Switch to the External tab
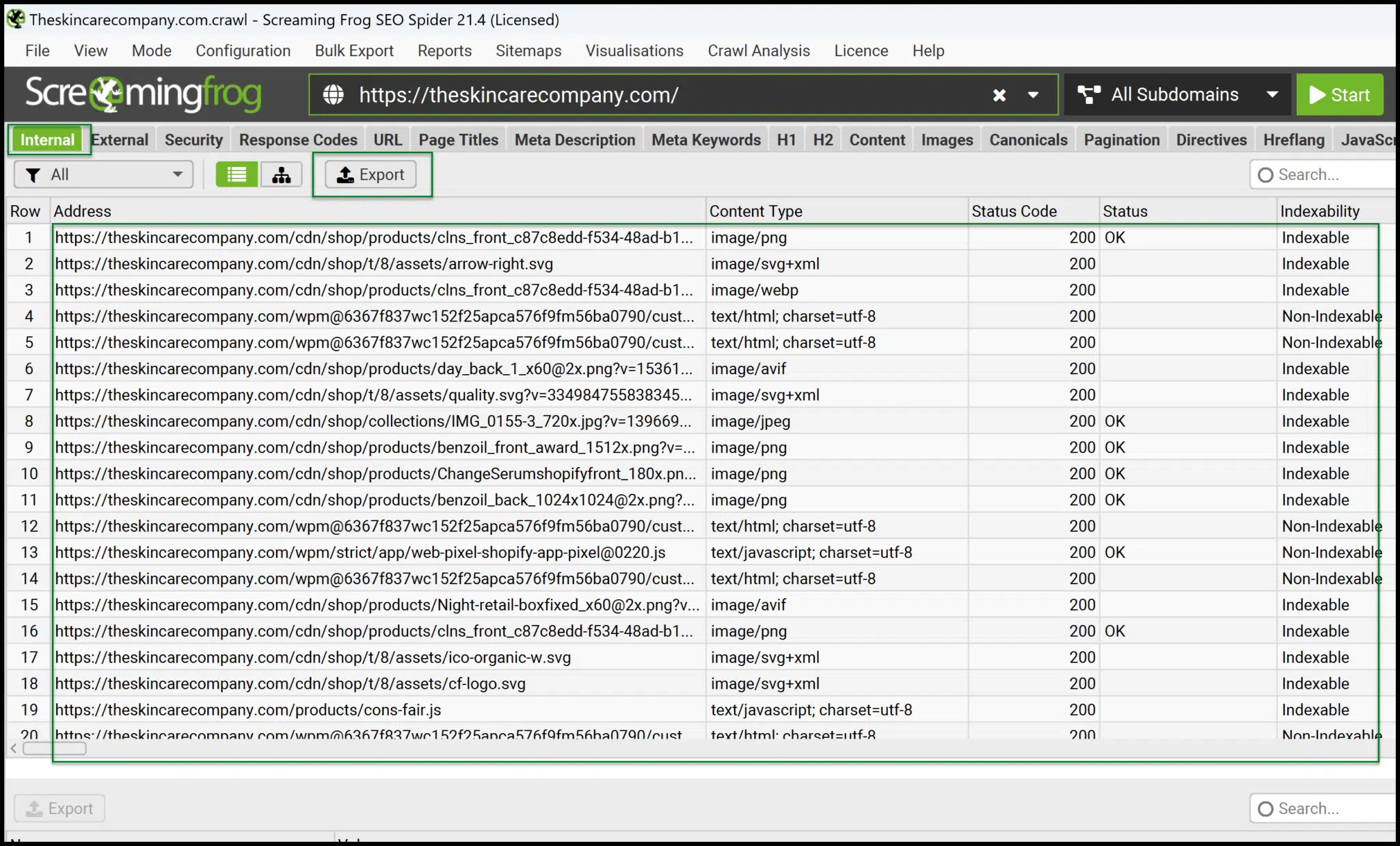 [x=120, y=140]
